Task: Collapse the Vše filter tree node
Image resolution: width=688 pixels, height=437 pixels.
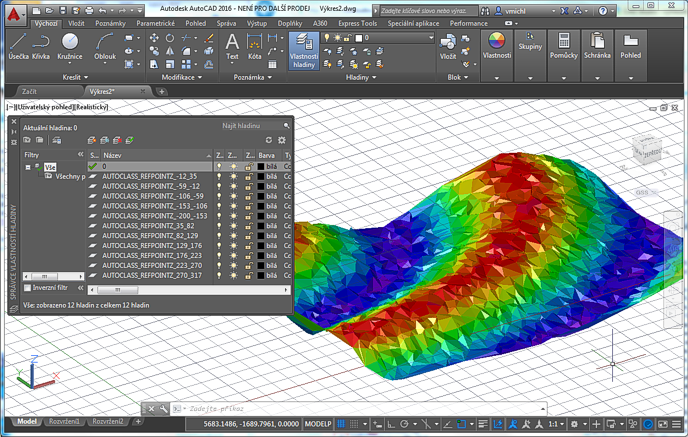Action: pos(28,167)
